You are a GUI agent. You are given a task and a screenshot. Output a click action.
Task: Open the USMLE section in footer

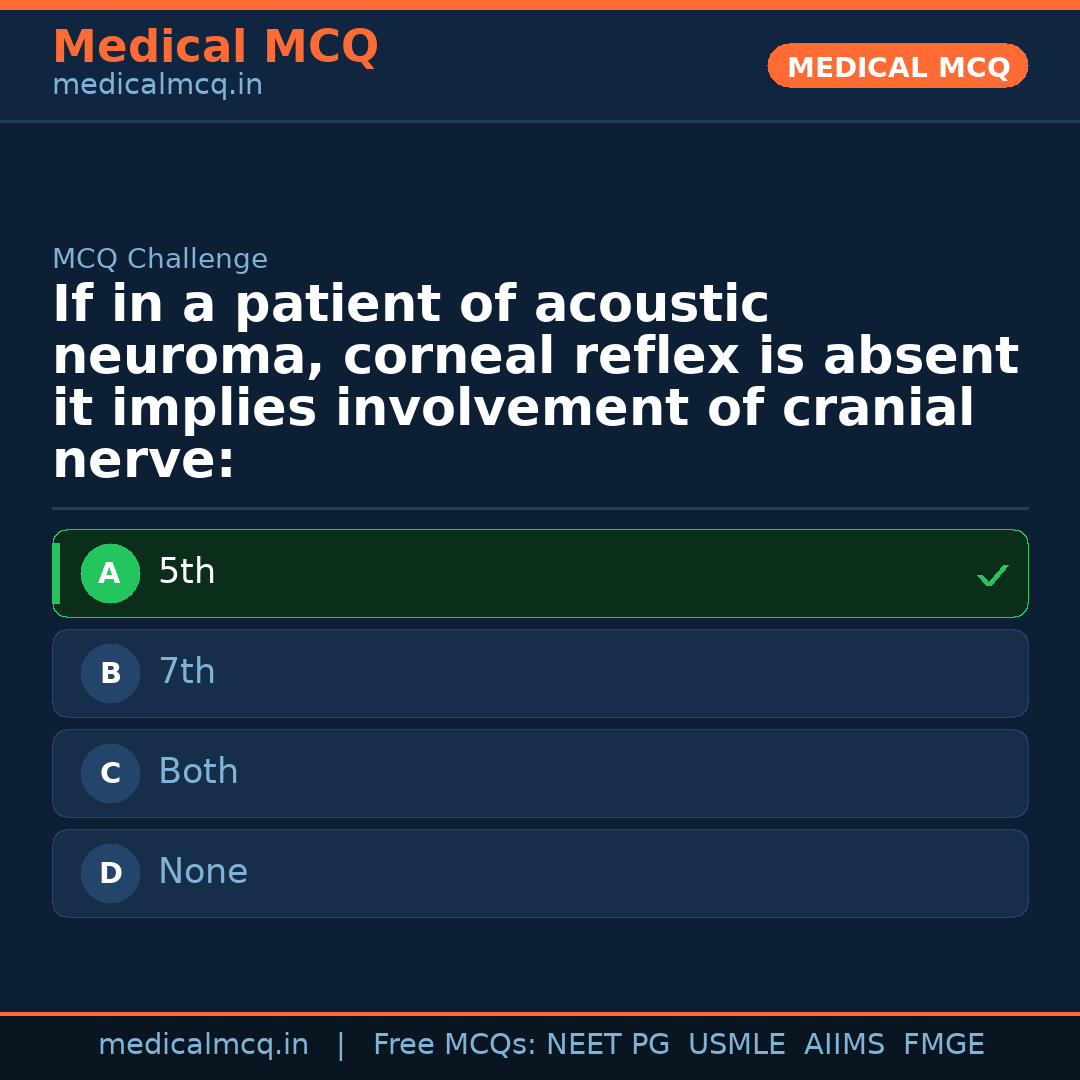tap(737, 1044)
